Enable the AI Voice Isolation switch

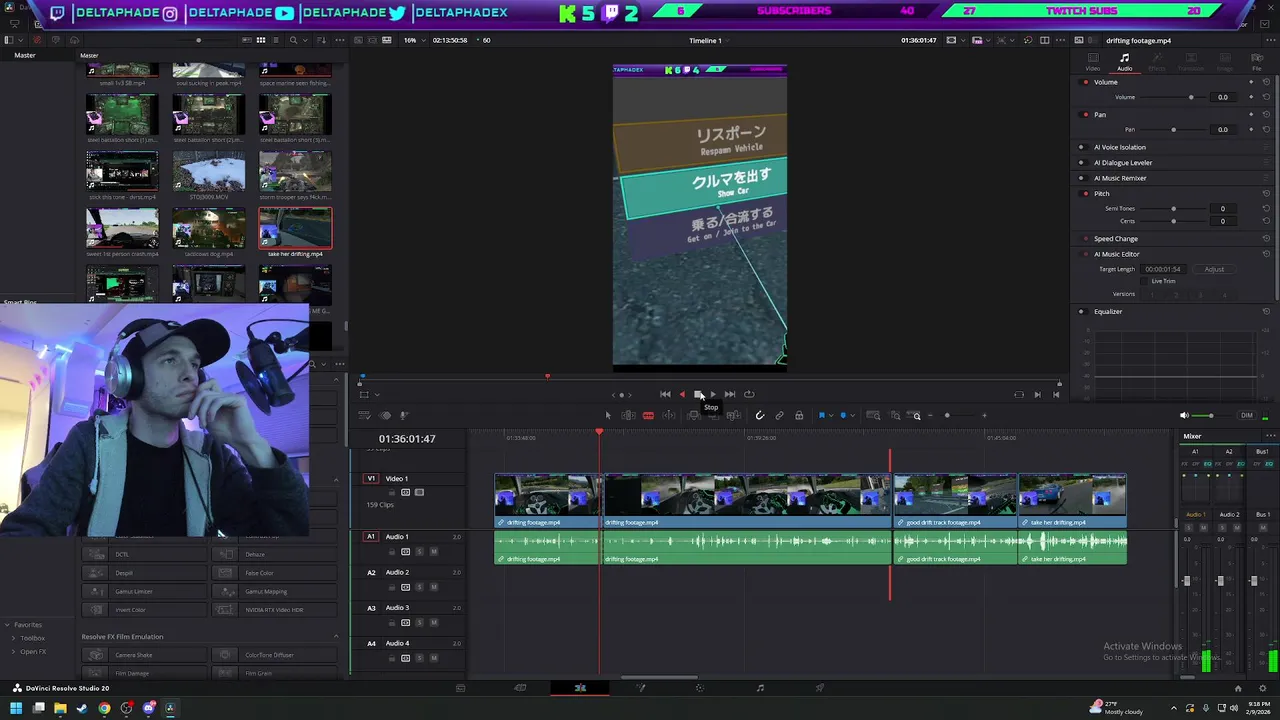click(x=1081, y=147)
